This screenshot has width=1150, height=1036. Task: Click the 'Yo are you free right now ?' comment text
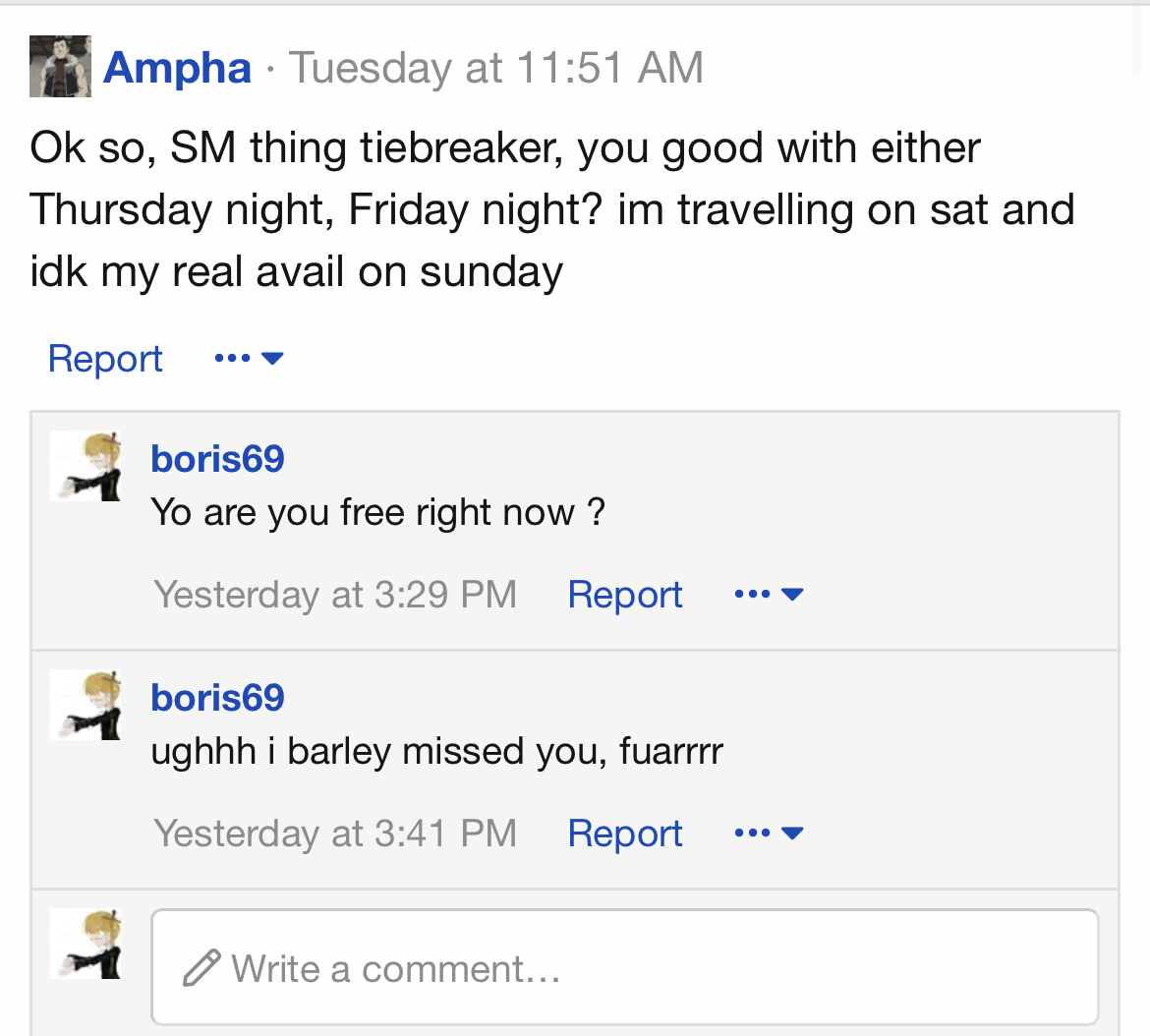click(x=377, y=512)
